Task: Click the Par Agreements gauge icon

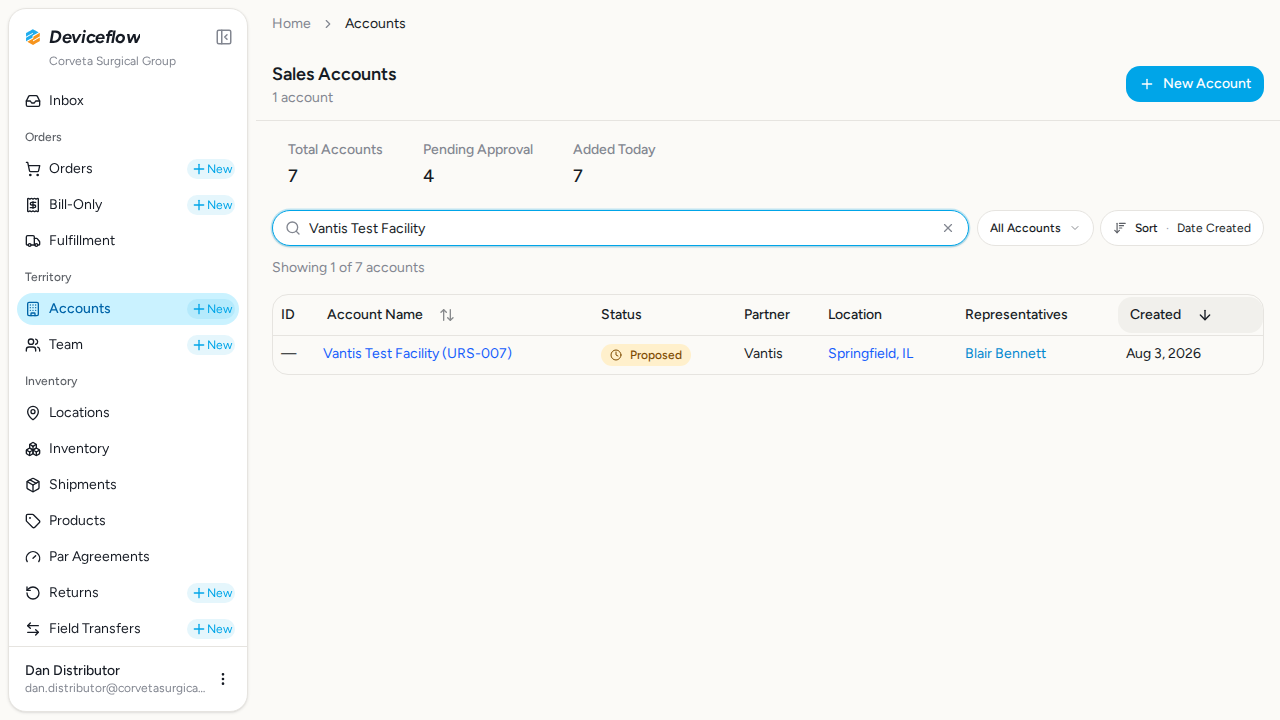Action: (x=33, y=557)
